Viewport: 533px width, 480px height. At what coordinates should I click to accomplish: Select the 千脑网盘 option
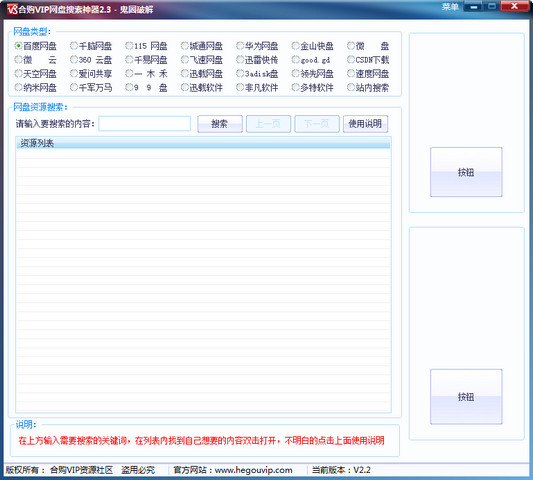[x=91, y=46]
